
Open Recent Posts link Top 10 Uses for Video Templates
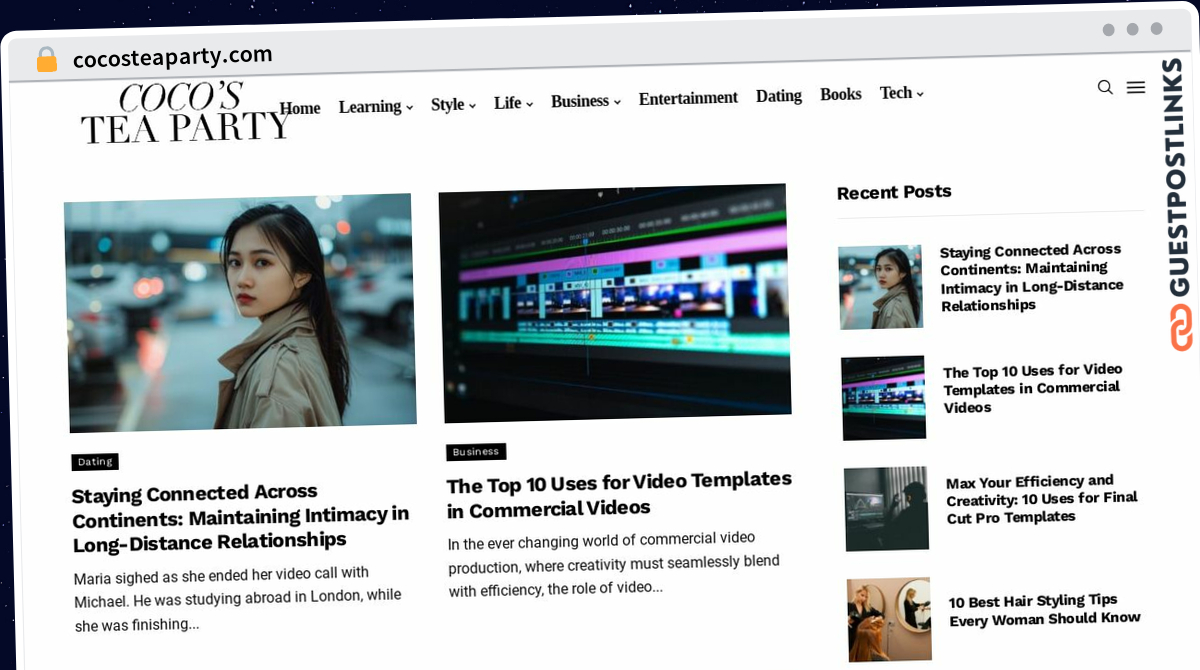1033,388
